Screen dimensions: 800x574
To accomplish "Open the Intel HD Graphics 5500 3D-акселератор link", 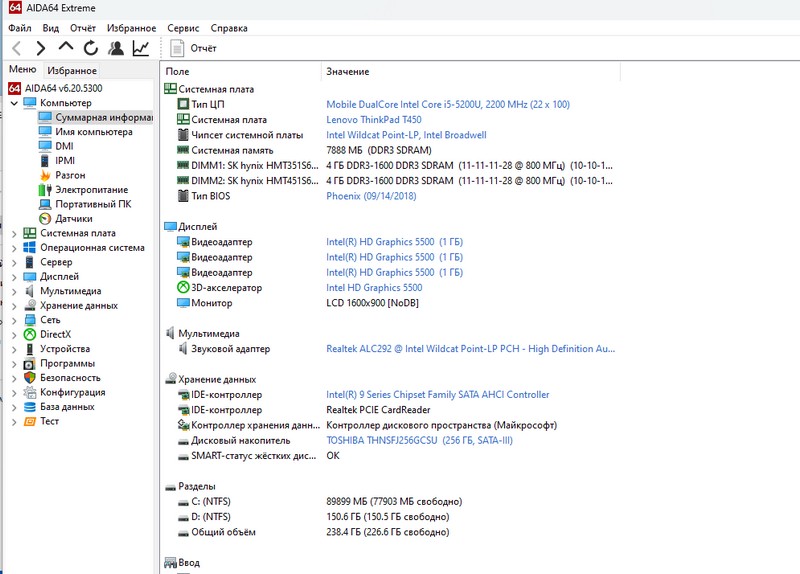I will 374,288.
